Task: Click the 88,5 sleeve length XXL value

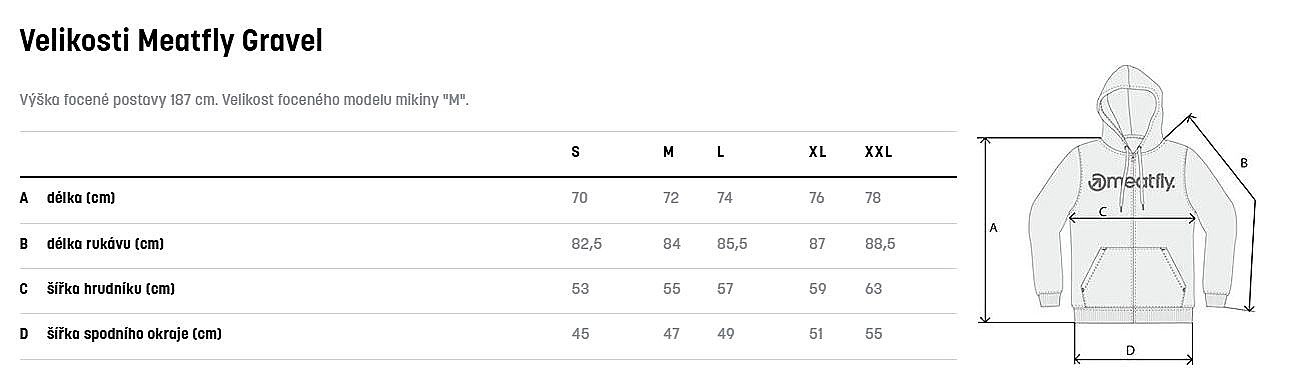Action: point(880,244)
